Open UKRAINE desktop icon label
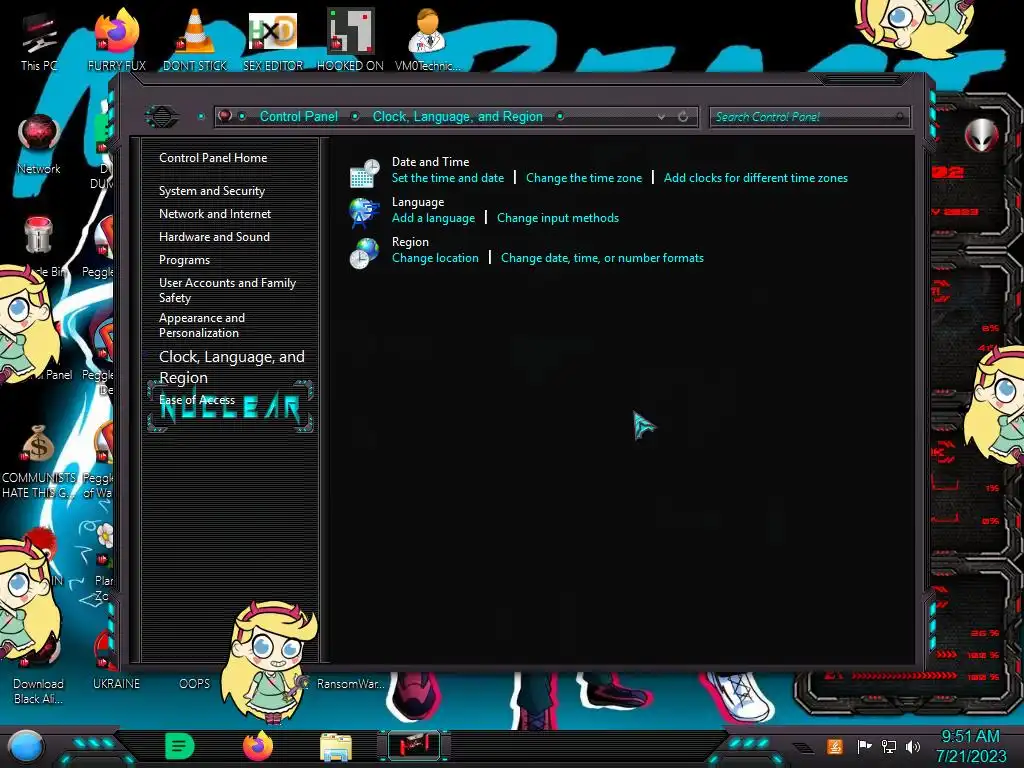The height and width of the screenshot is (768, 1024). pos(116,684)
